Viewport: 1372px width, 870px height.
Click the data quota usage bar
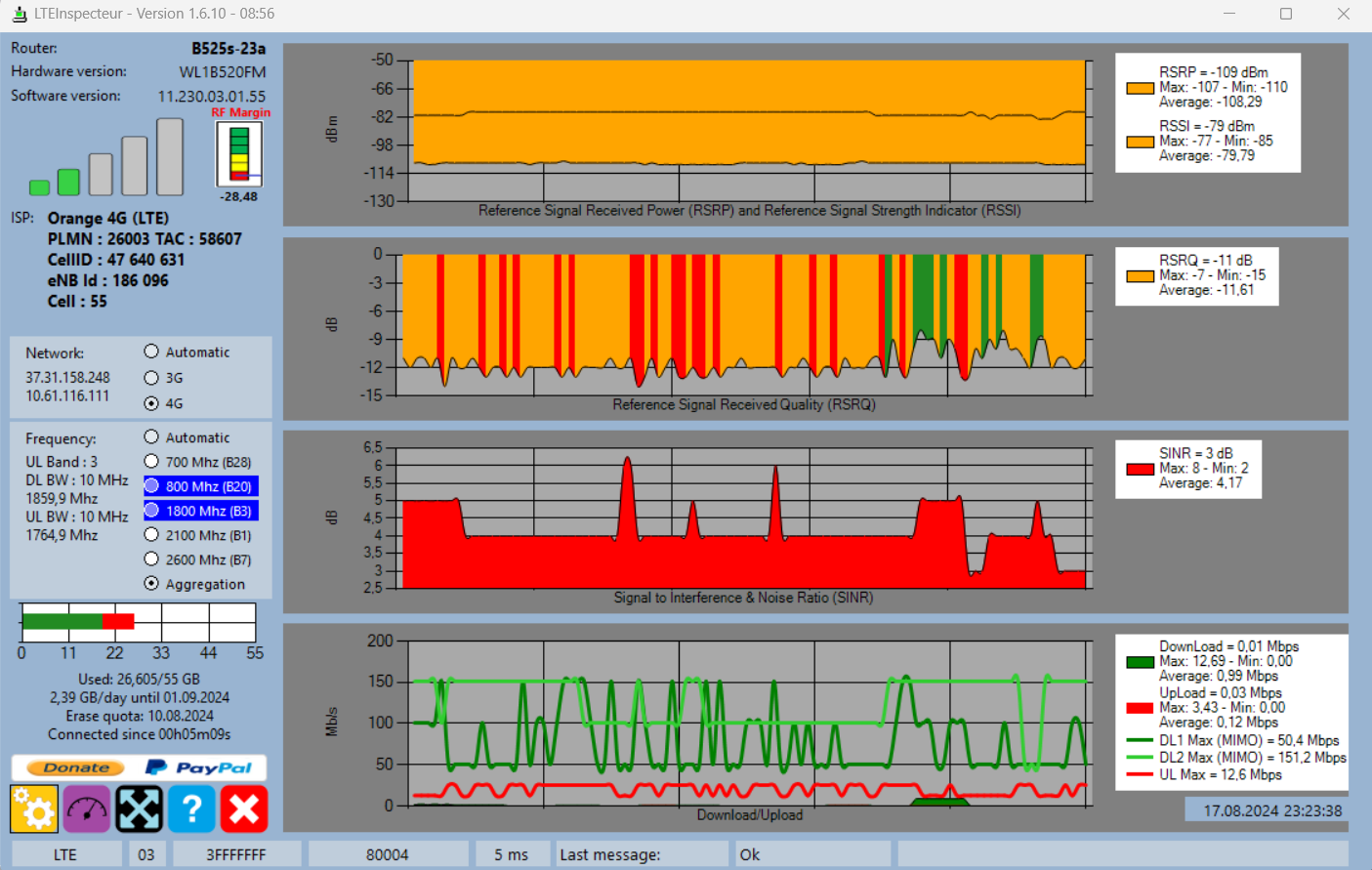139,622
